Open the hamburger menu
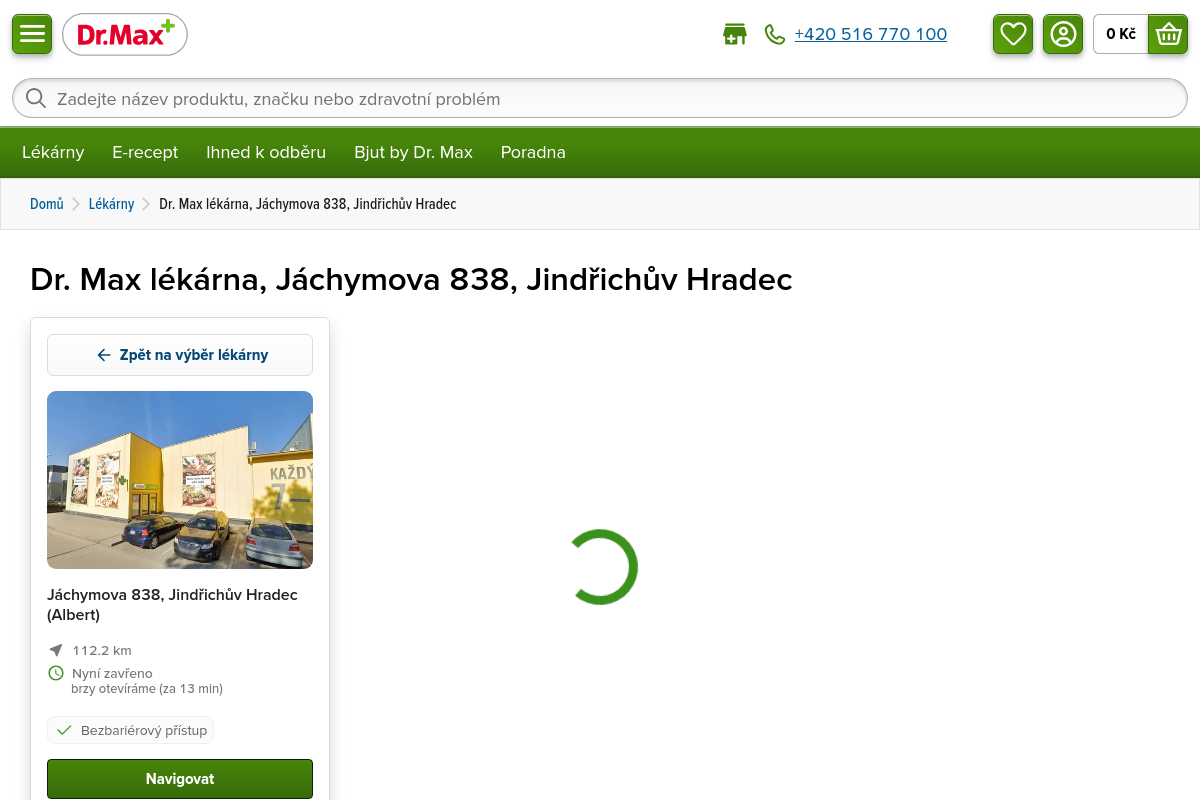Screen dimensions: 1200x800 pos(32,34)
